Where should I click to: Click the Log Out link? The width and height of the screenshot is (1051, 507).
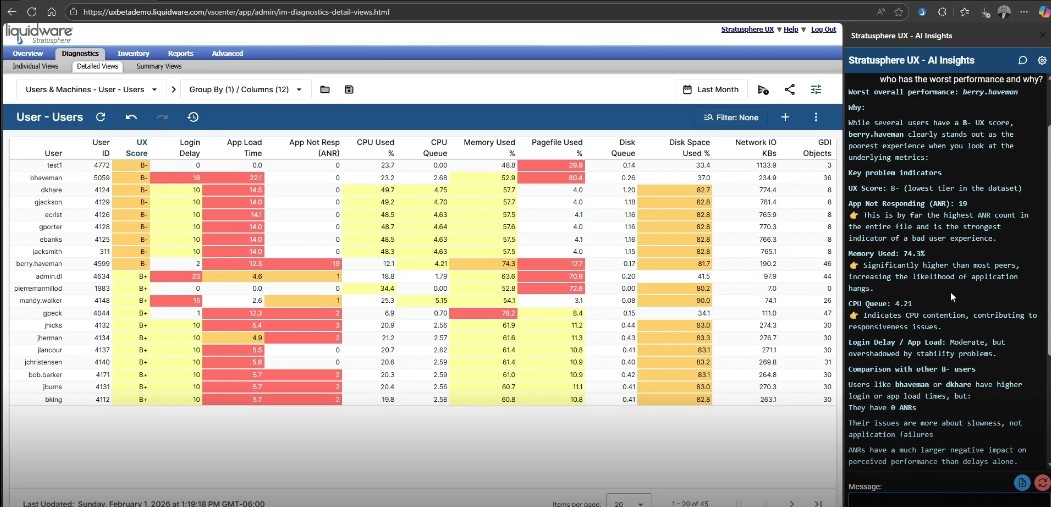point(823,30)
